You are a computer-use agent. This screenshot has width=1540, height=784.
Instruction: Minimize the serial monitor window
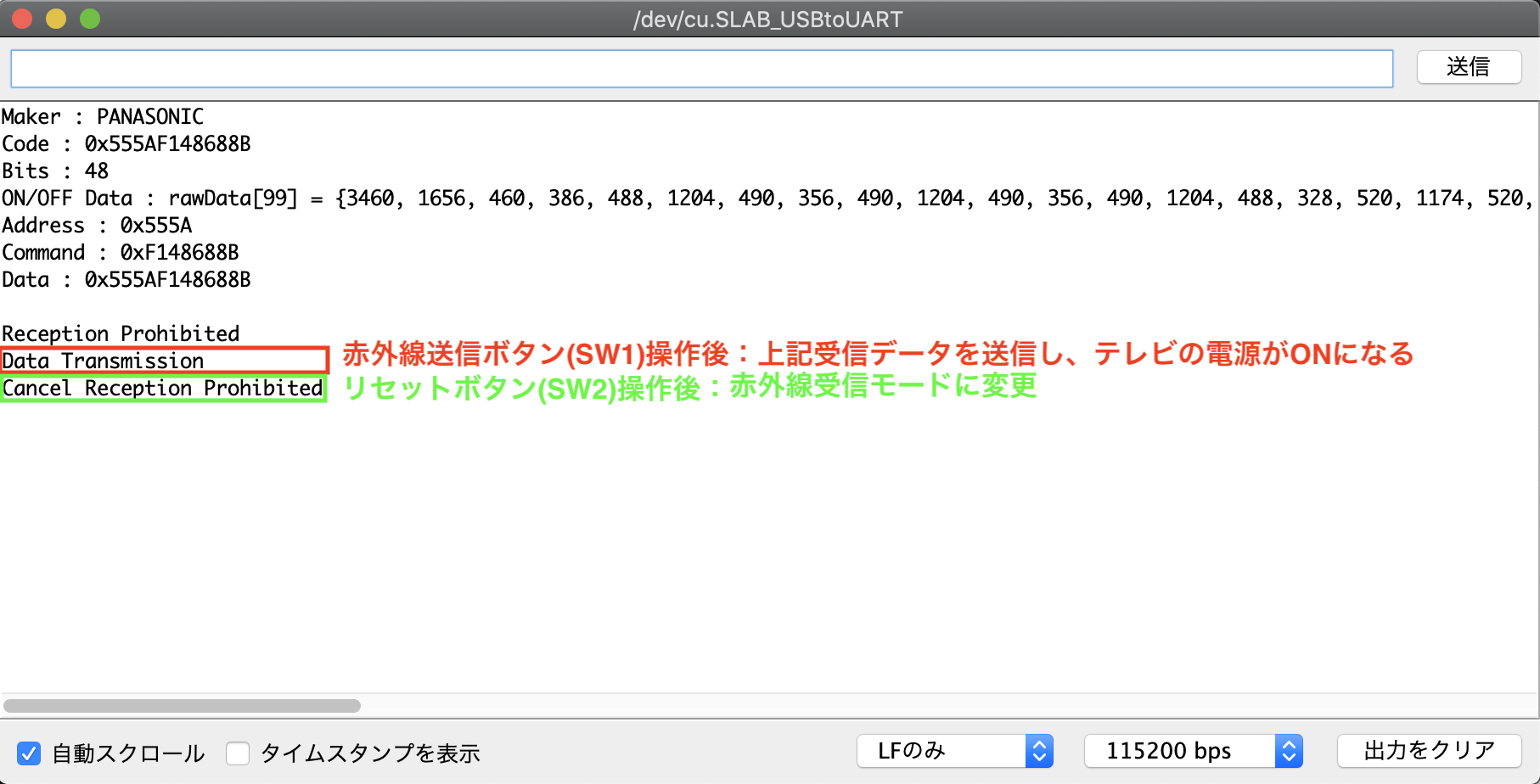(56, 19)
